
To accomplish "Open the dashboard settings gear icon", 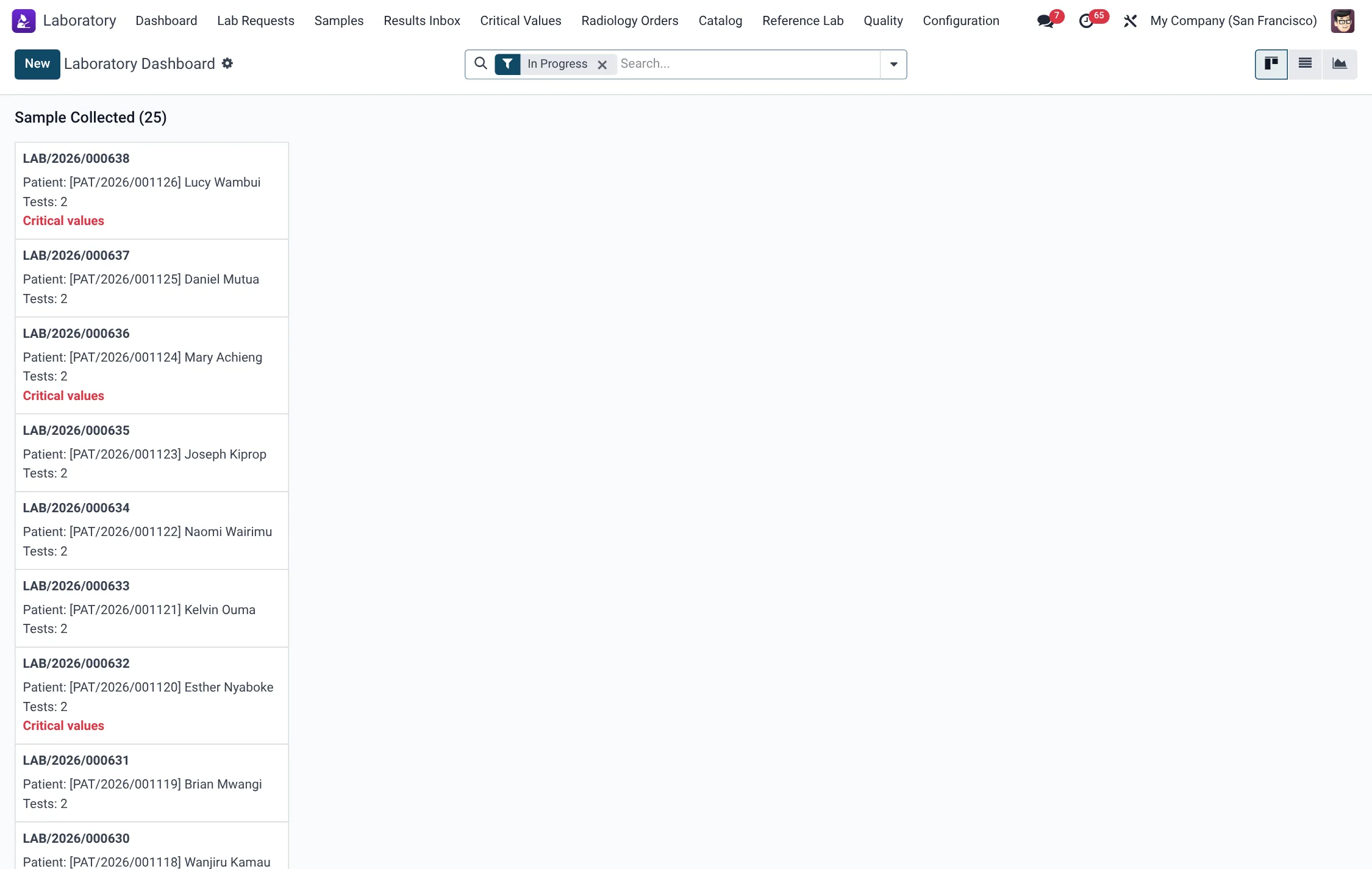I will click(x=227, y=63).
